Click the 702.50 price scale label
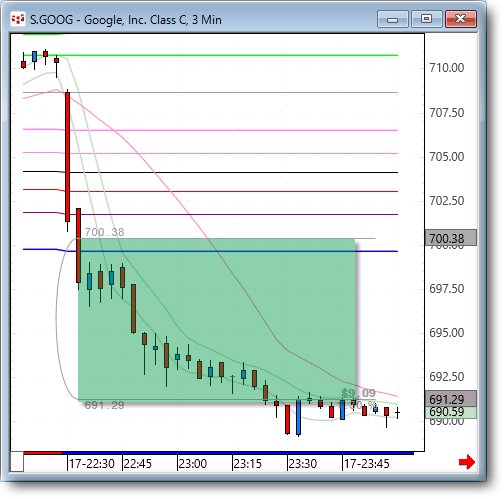This screenshot has width=504, height=499. tap(447, 201)
